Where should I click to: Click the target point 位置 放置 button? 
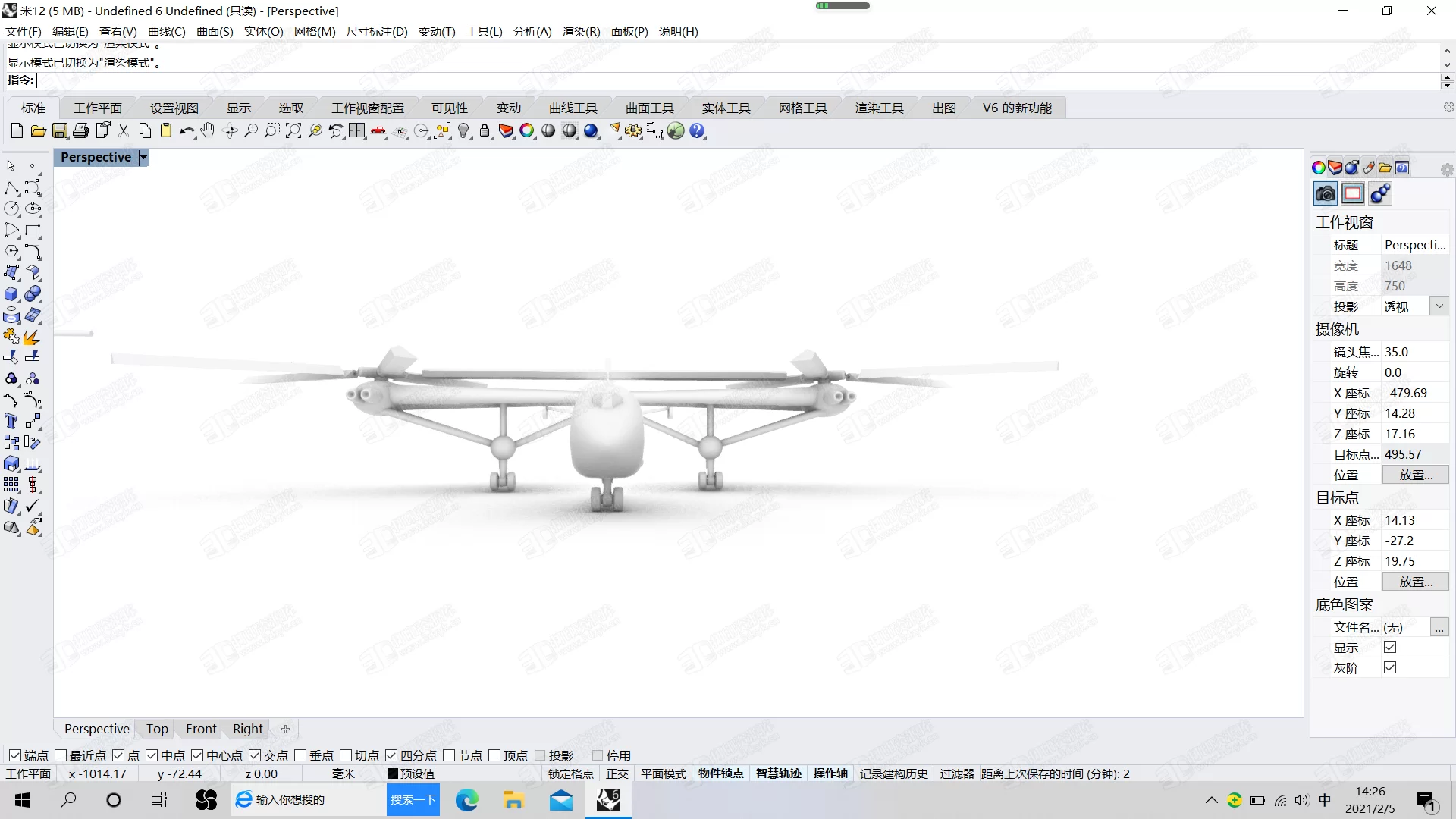(x=1415, y=582)
